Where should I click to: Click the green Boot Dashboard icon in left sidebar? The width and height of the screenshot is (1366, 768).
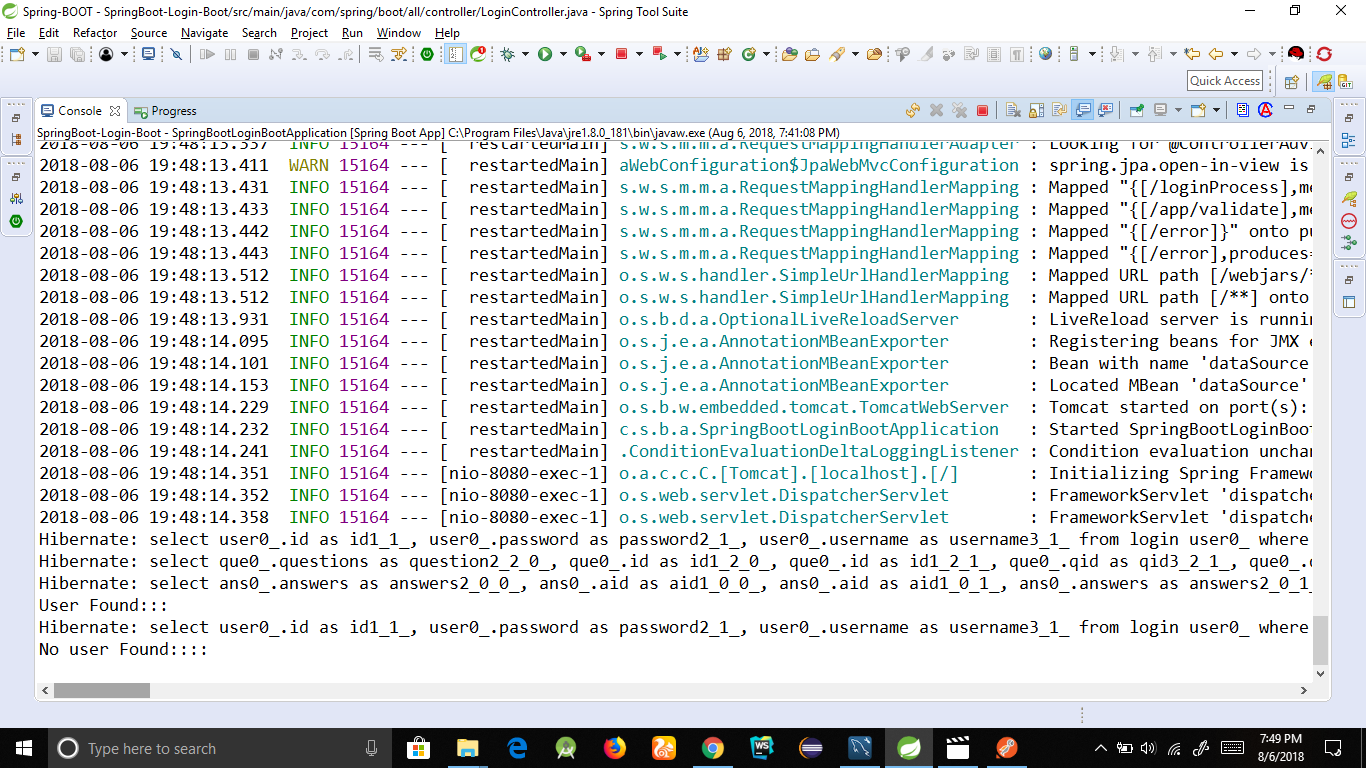pos(16,220)
